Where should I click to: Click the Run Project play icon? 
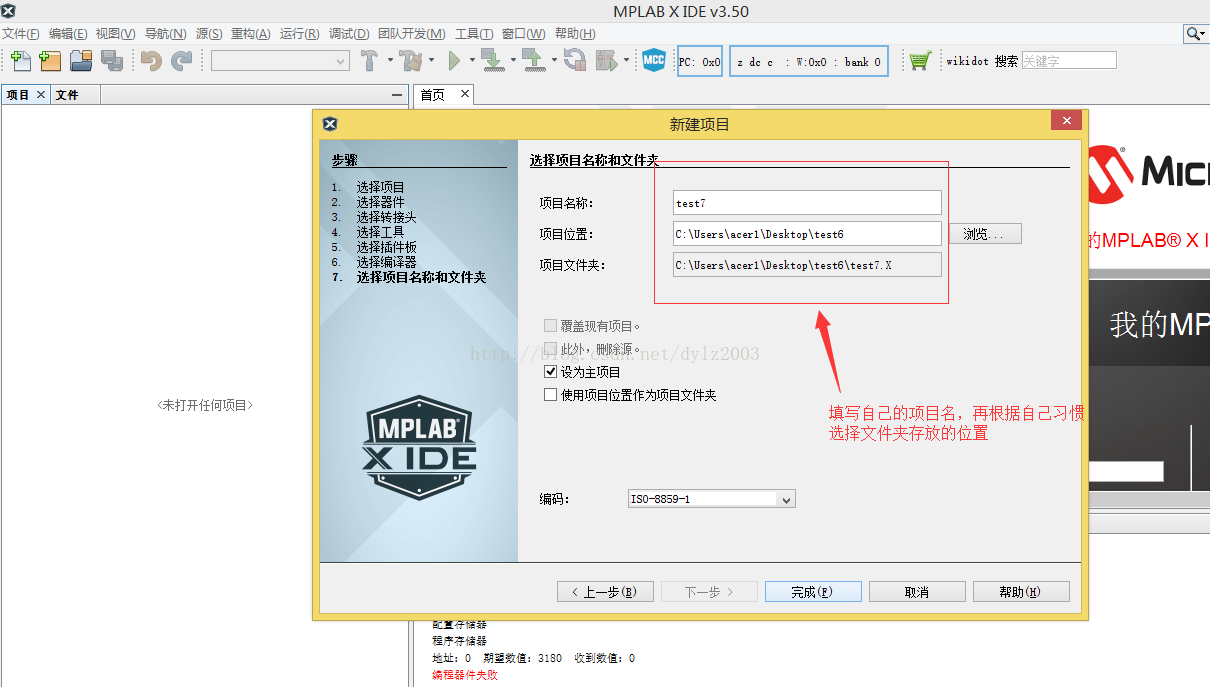pos(455,61)
